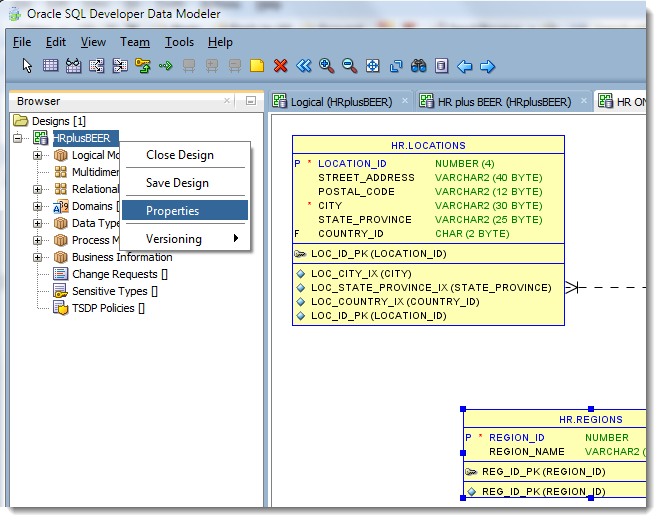Select Change Requests tree item

pyautogui.click(x=120, y=274)
